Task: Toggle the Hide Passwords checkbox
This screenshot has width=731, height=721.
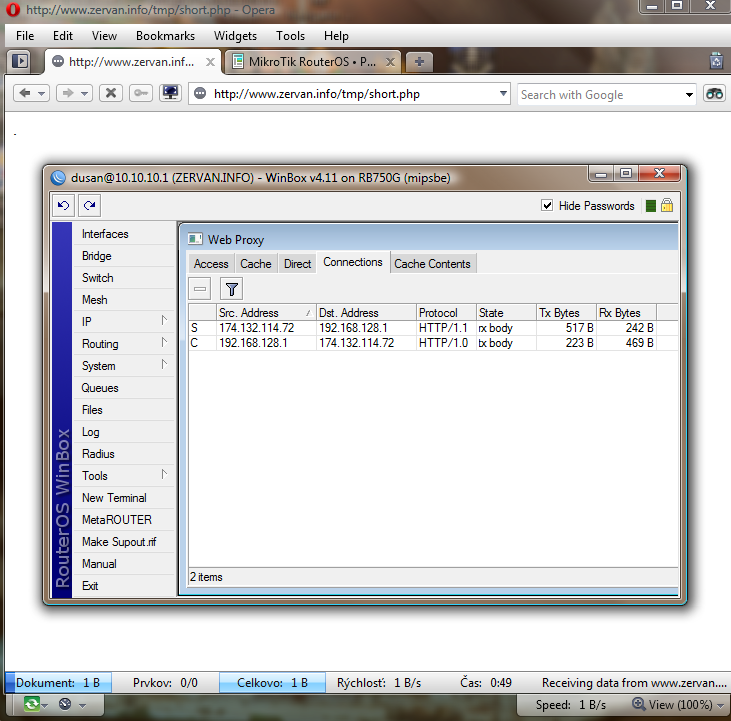Action: 547,206
